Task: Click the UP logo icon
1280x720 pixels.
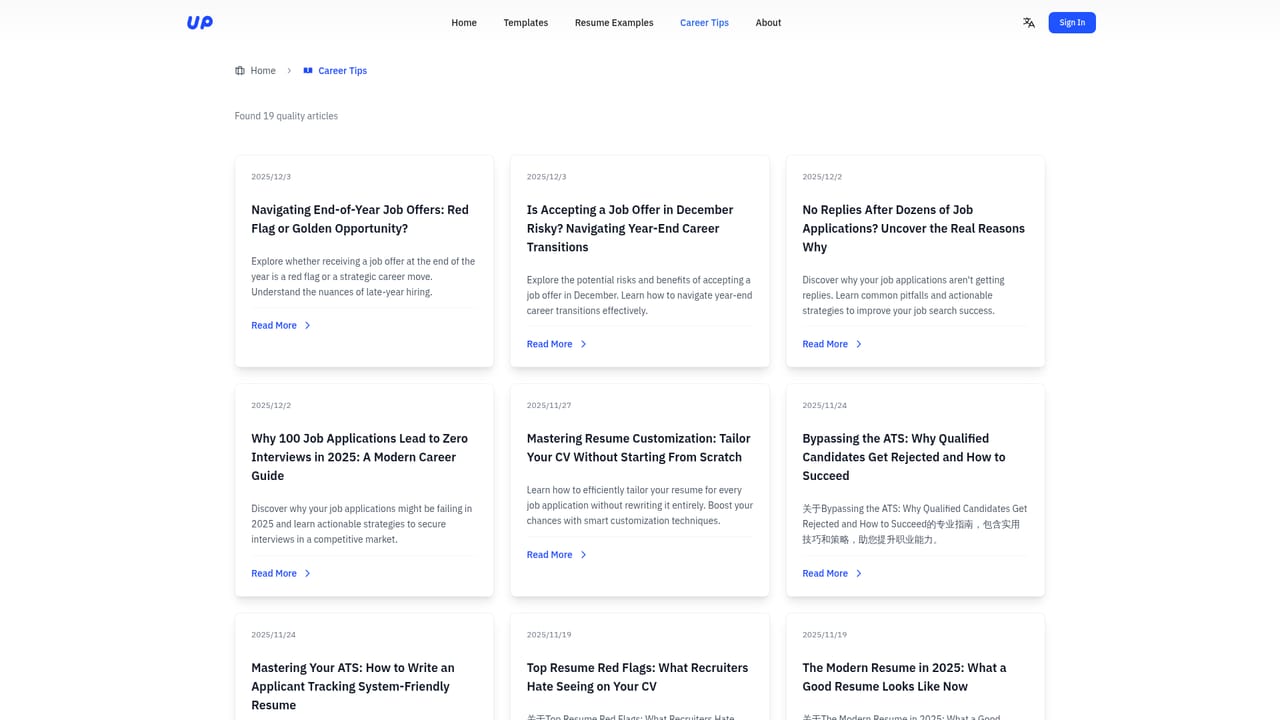Action: (x=200, y=22)
